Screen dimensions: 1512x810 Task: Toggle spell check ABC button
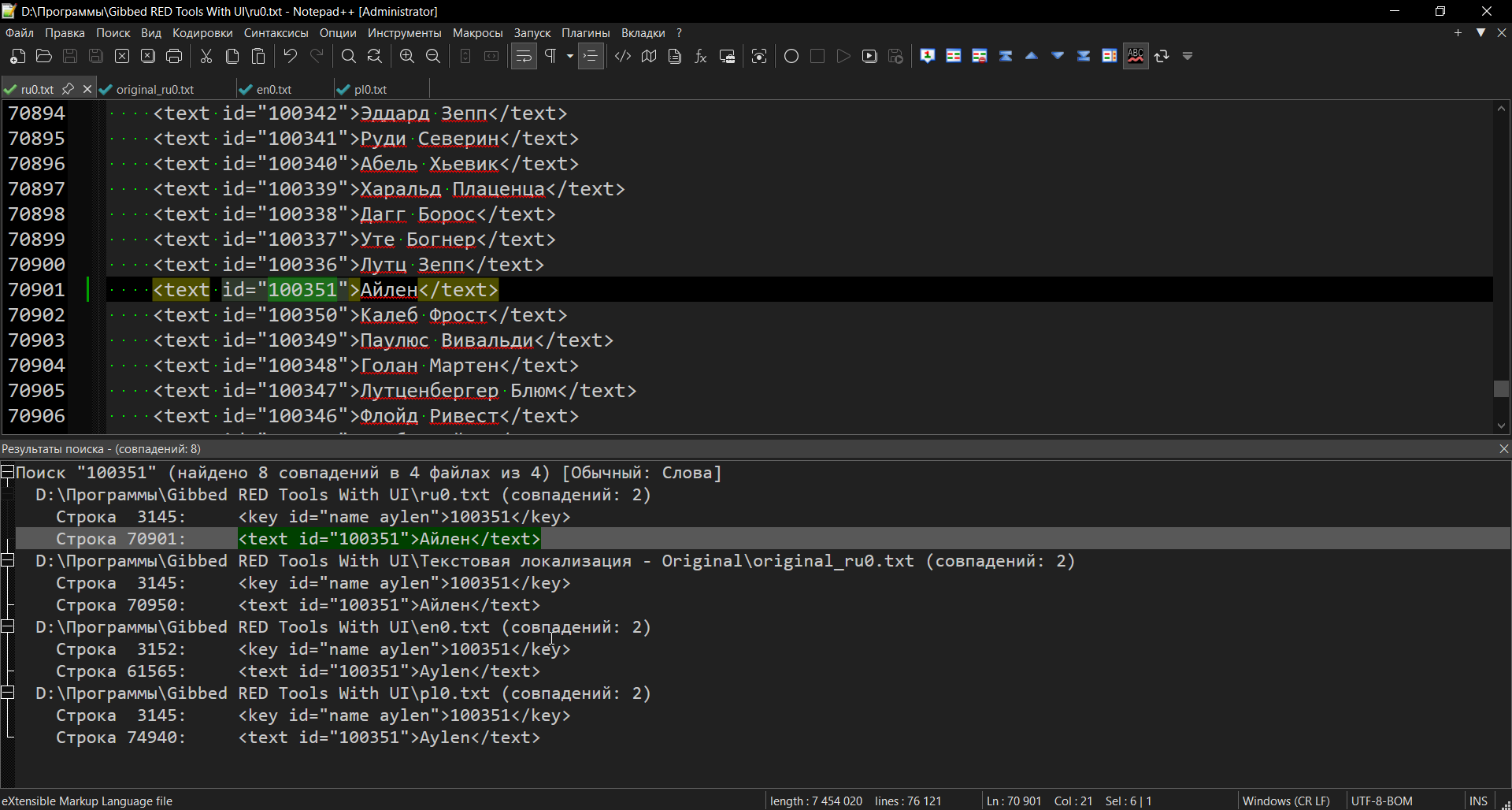coord(1136,56)
